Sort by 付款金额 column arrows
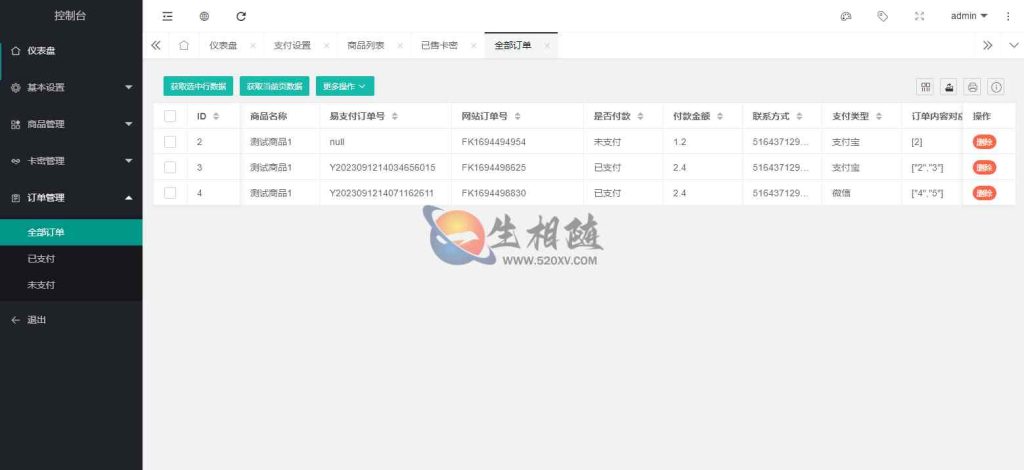 (x=720, y=116)
